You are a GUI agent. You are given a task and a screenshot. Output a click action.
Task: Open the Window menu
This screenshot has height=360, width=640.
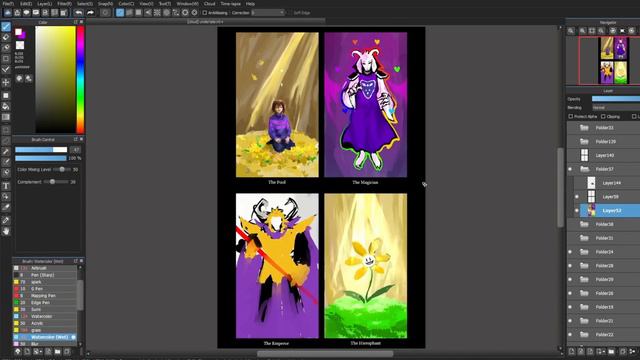(187, 4)
